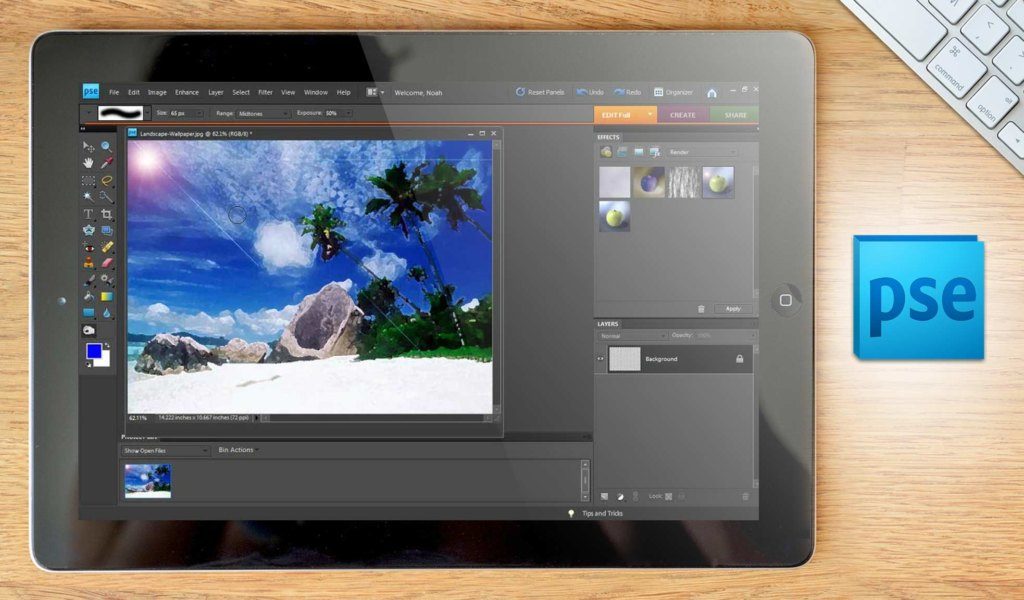Viewport: 1024px width, 600px height.
Task: Open the layer Opacity dropdown
Action: [752, 336]
